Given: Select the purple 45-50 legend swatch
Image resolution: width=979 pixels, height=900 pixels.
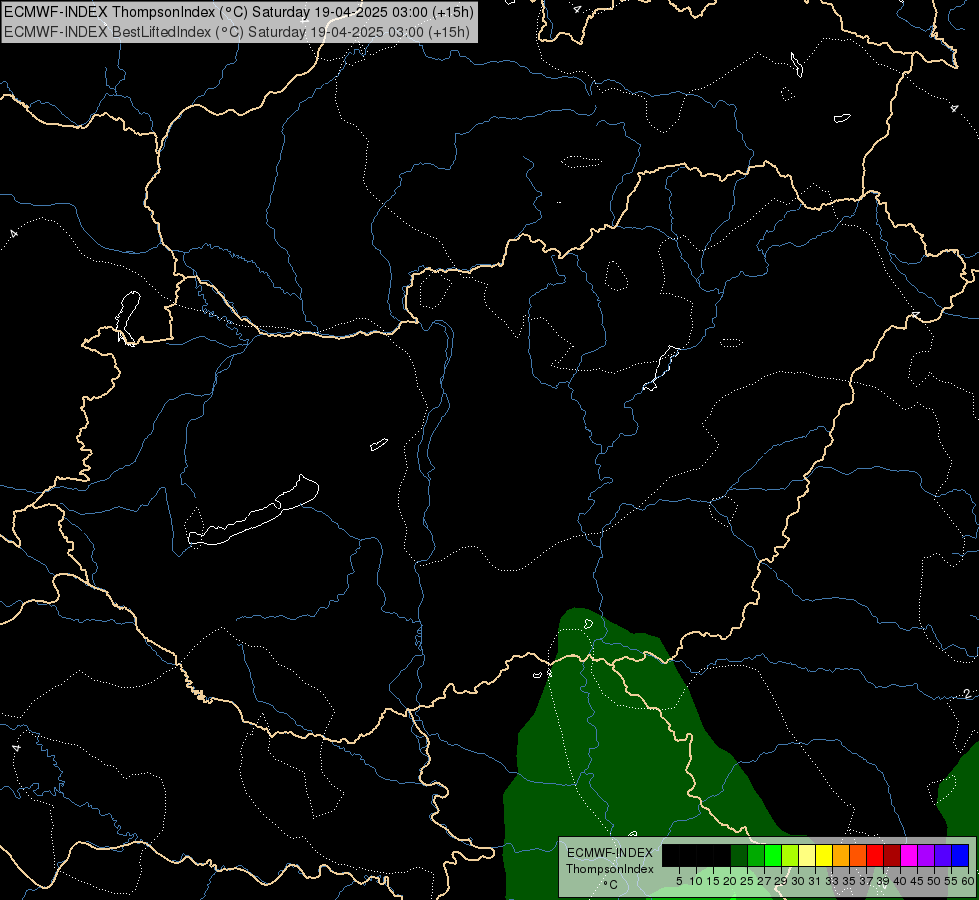Looking at the screenshot, I should pyautogui.click(x=926, y=855).
